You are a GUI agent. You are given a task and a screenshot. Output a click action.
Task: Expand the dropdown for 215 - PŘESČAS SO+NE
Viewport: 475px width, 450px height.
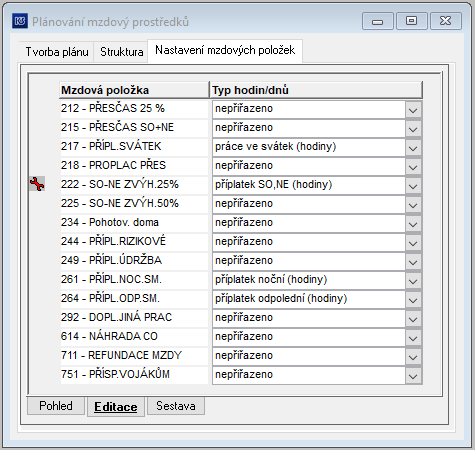[x=413, y=129]
